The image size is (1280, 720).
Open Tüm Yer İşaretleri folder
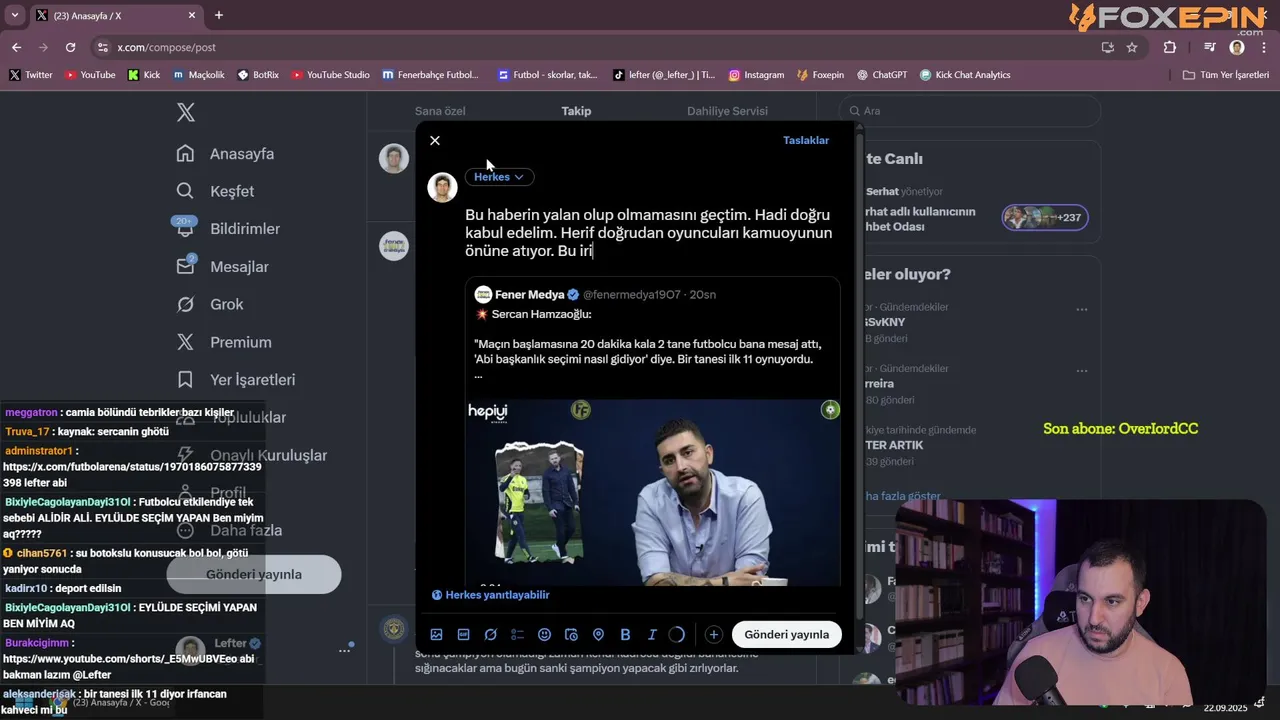pos(1225,75)
